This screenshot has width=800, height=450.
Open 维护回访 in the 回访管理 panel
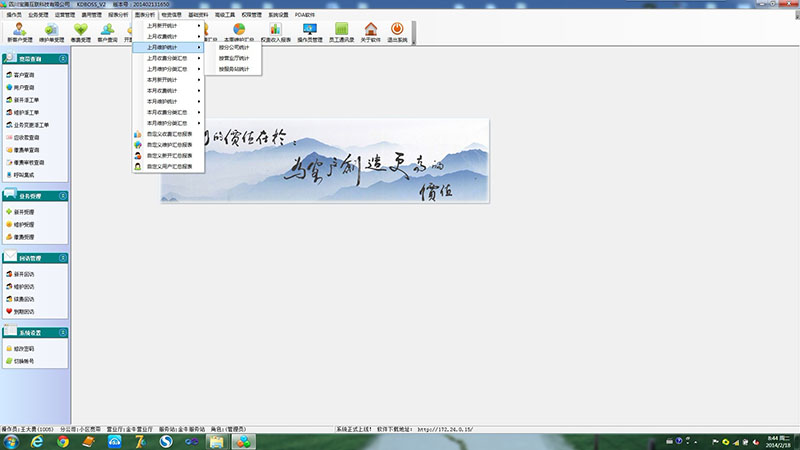(20, 287)
